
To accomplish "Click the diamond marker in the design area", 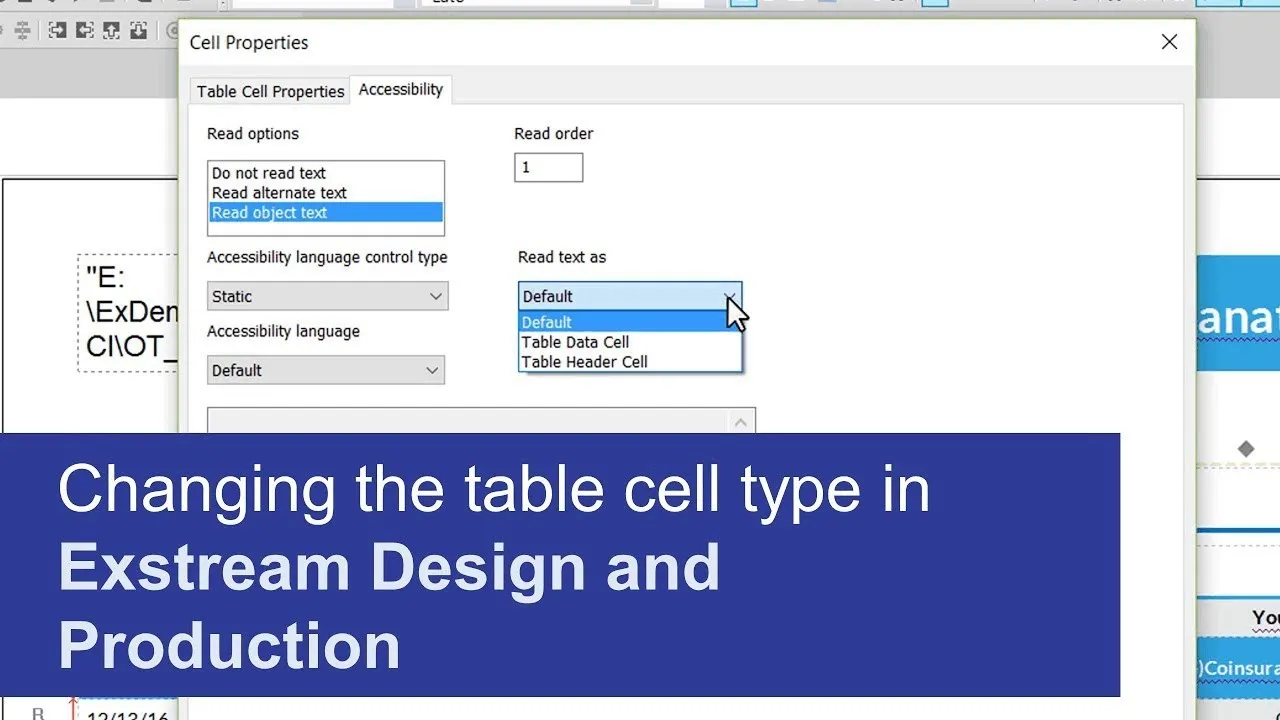I will 1245,449.
